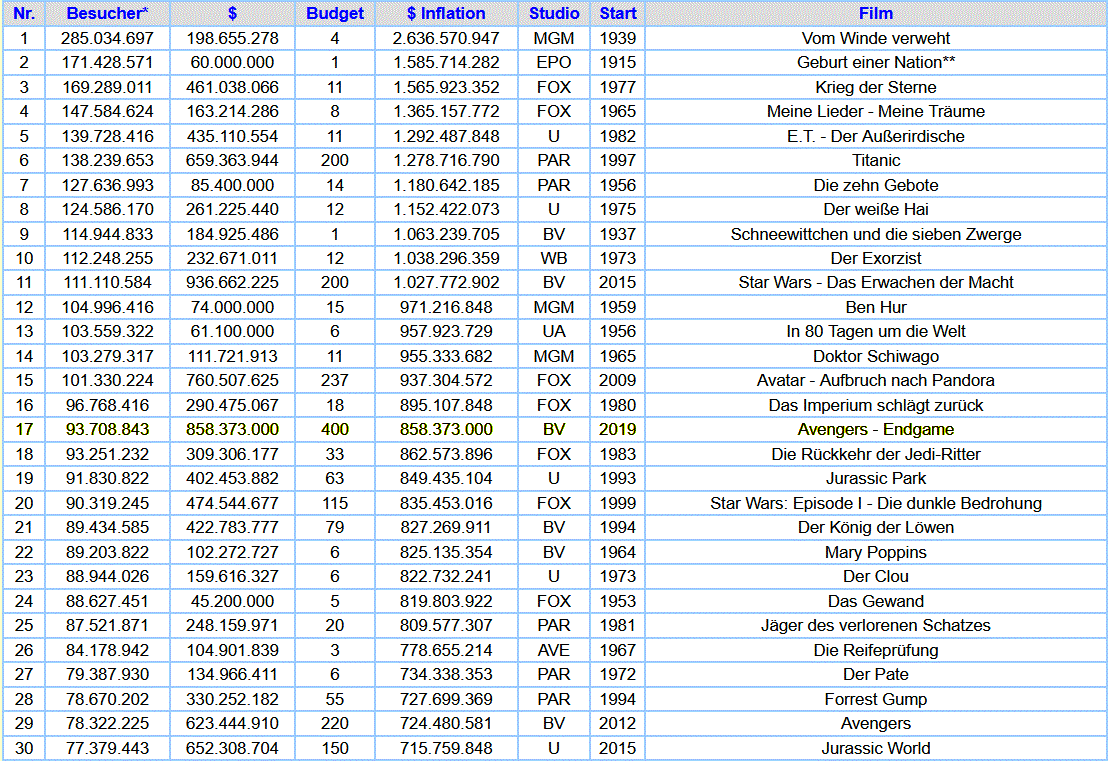Click the Nr. column header
The width and height of the screenshot is (1108, 761).
click(x=24, y=14)
